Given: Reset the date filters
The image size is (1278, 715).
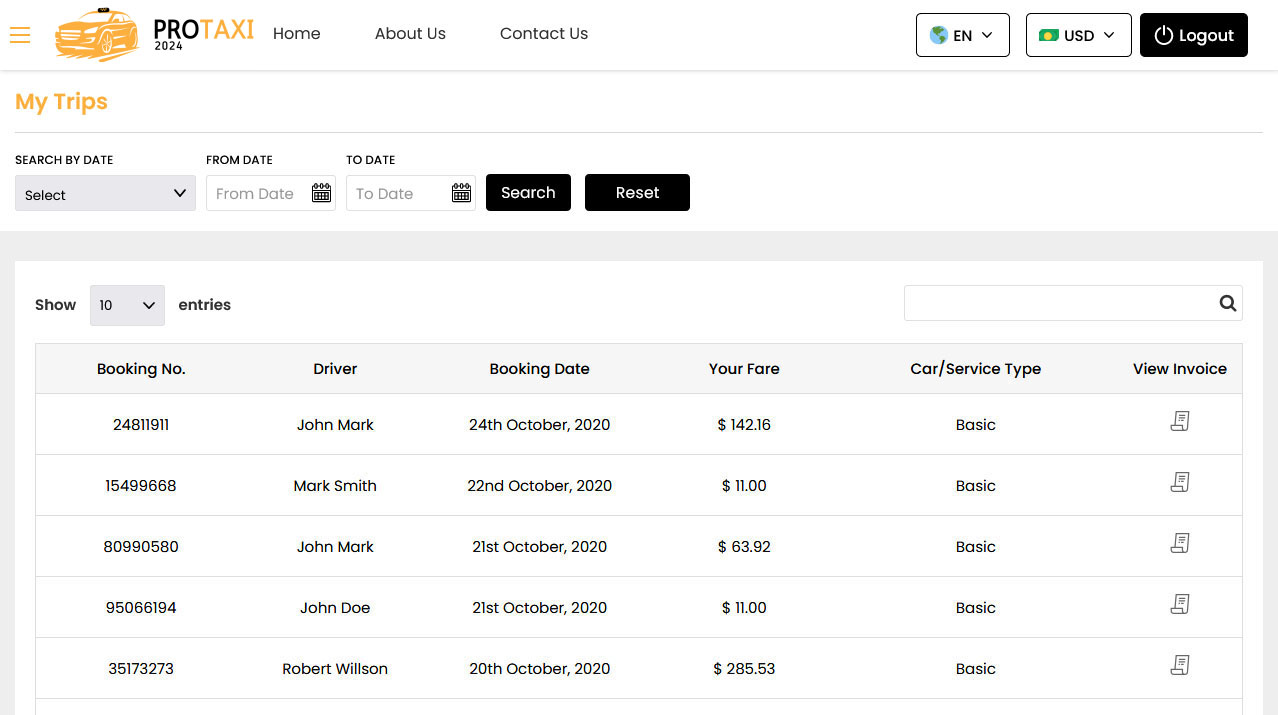Looking at the screenshot, I should pos(637,193).
